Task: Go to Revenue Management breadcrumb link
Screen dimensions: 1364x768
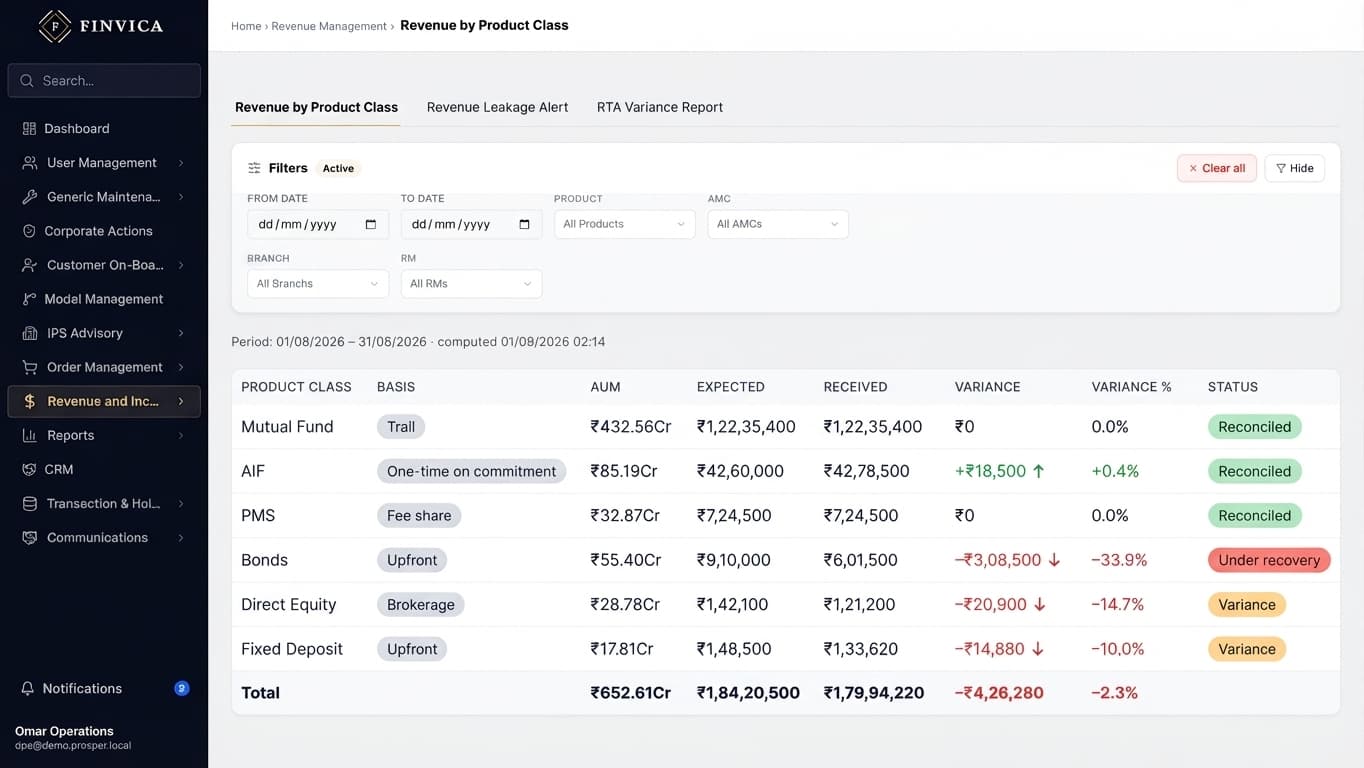Action: pyautogui.click(x=329, y=26)
